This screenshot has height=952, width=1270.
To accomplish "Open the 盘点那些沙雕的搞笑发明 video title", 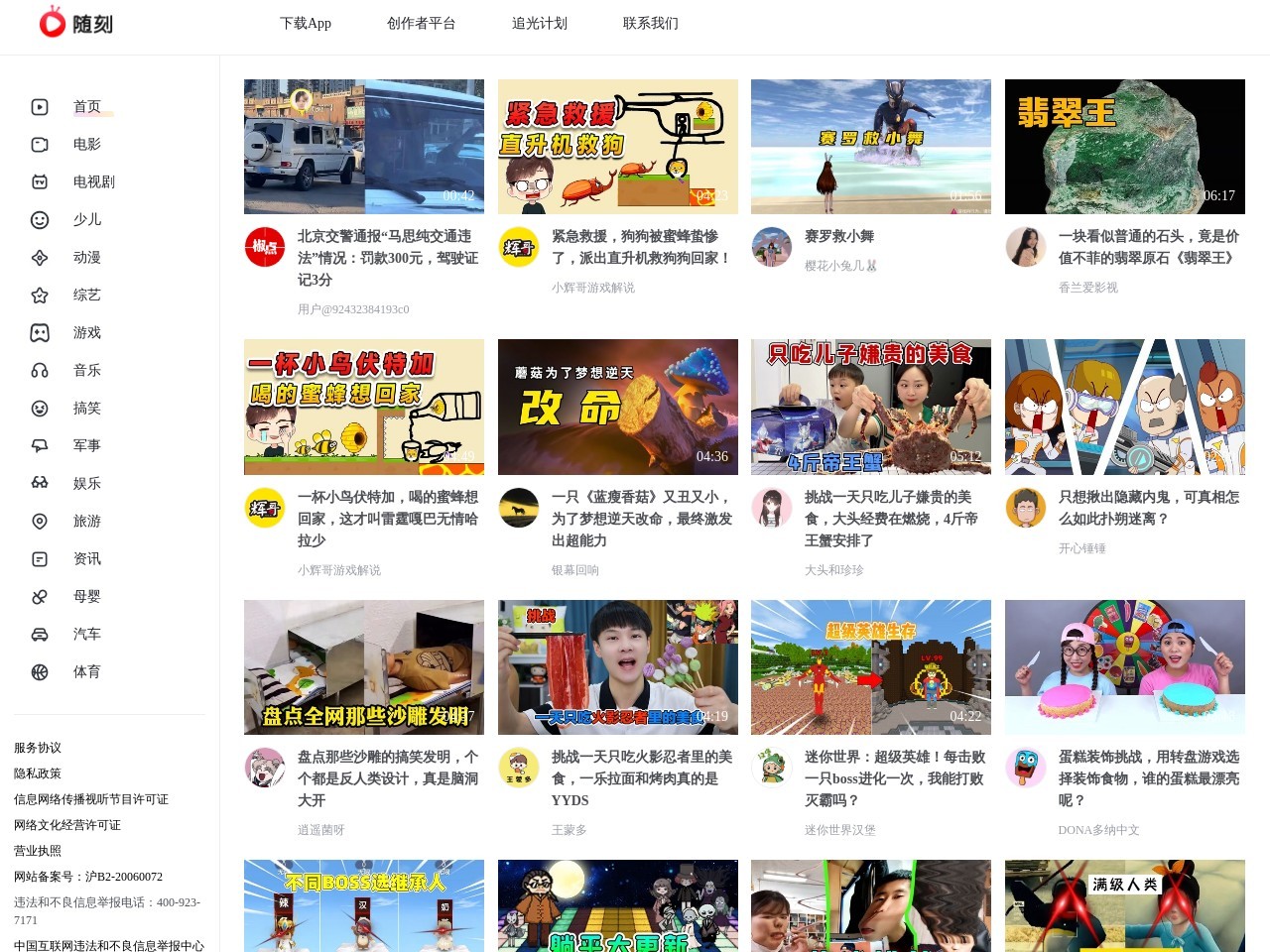I will pos(388,778).
